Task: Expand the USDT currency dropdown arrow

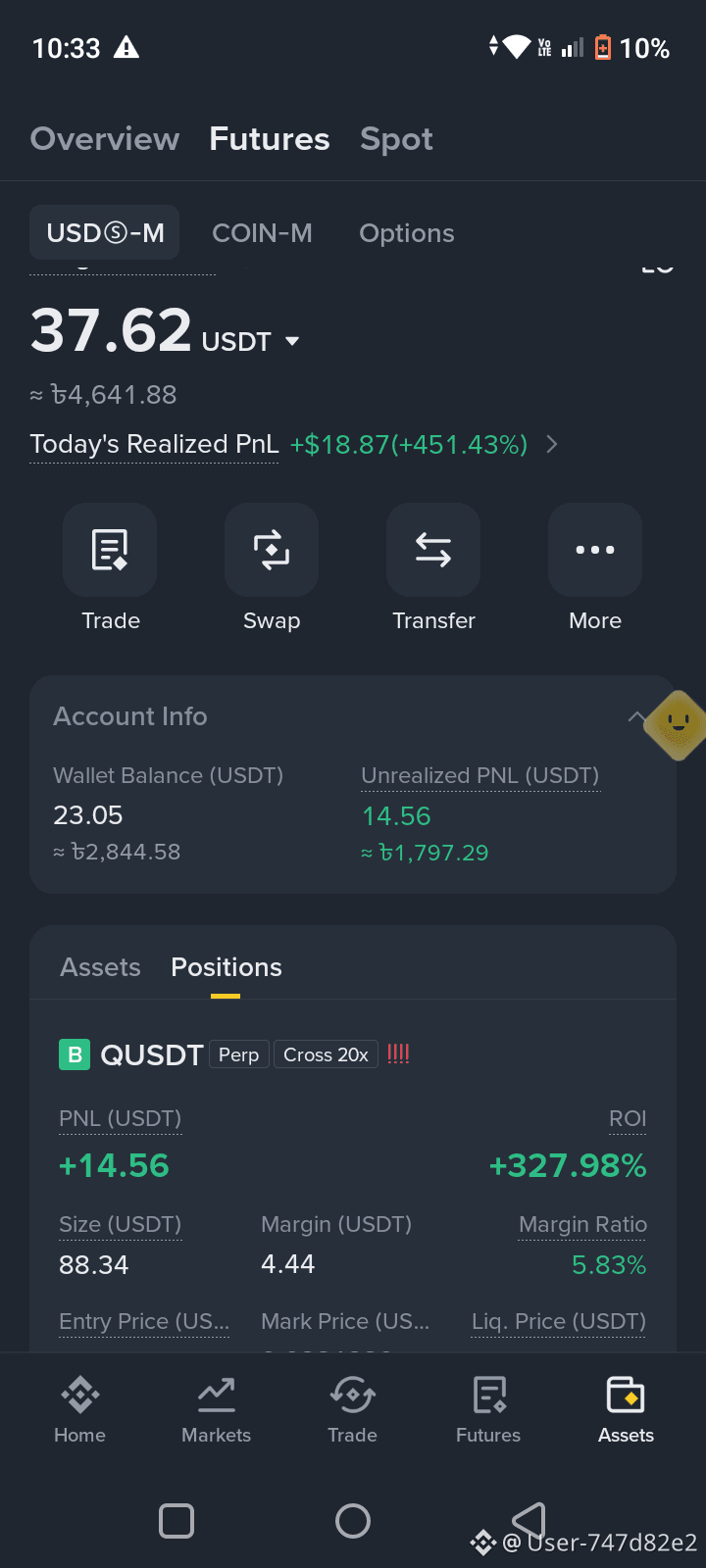Action: coord(291,341)
